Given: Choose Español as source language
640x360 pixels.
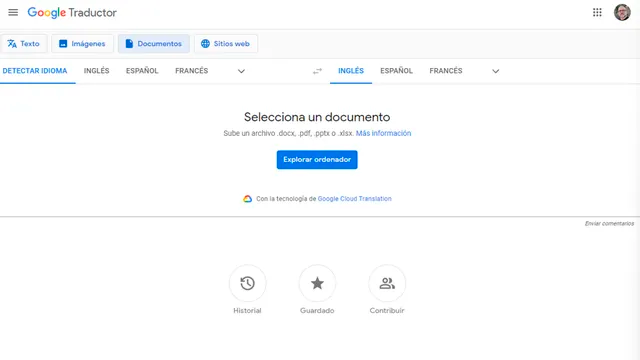Looking at the screenshot, I should [142, 71].
